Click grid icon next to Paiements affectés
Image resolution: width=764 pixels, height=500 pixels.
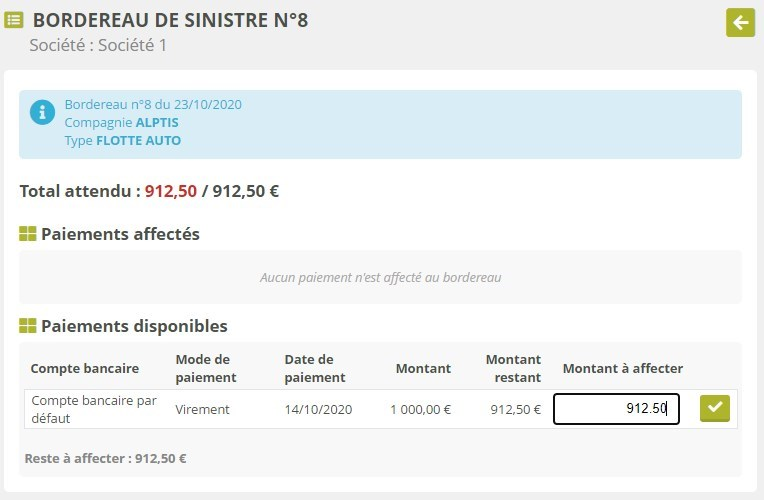tap(28, 234)
